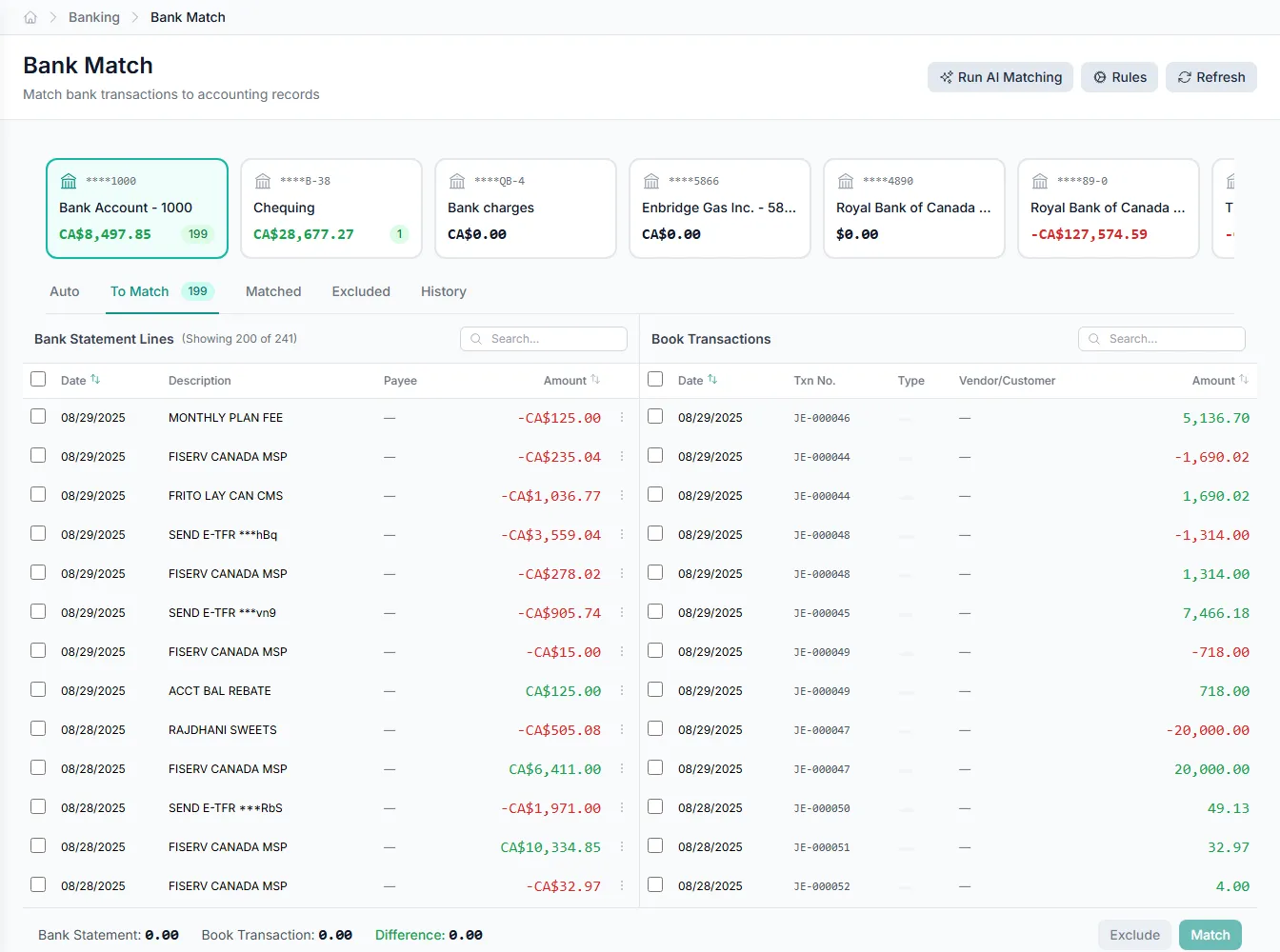This screenshot has height=952, width=1280.
Task: Open row menu for MONTHLY PLAN FEE
Action: pos(622,417)
